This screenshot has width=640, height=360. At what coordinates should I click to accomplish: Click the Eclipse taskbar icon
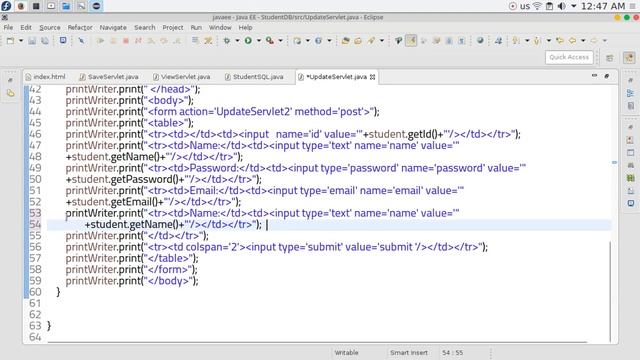point(96,6)
